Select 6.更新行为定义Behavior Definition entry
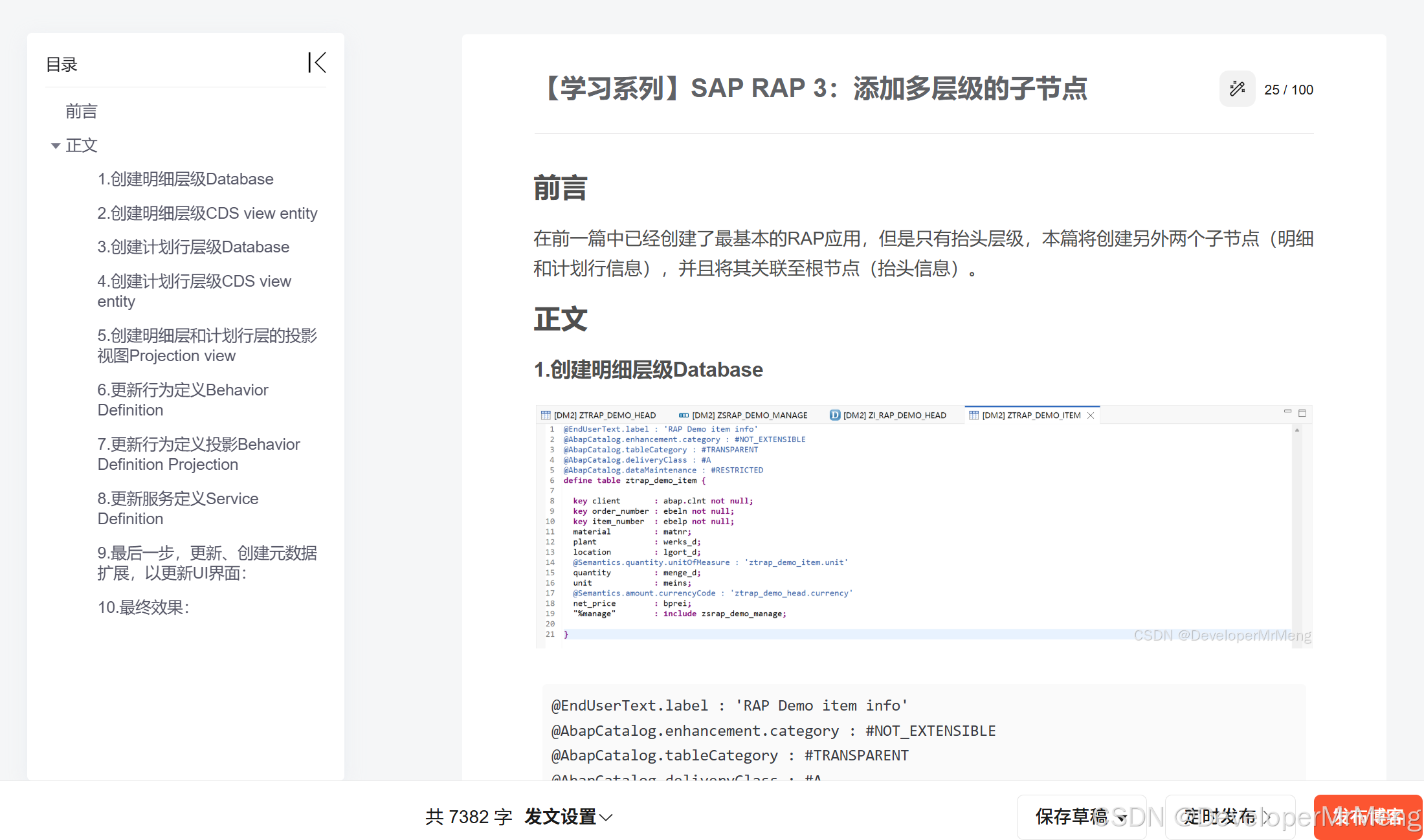The width and height of the screenshot is (1424, 840). [183, 400]
